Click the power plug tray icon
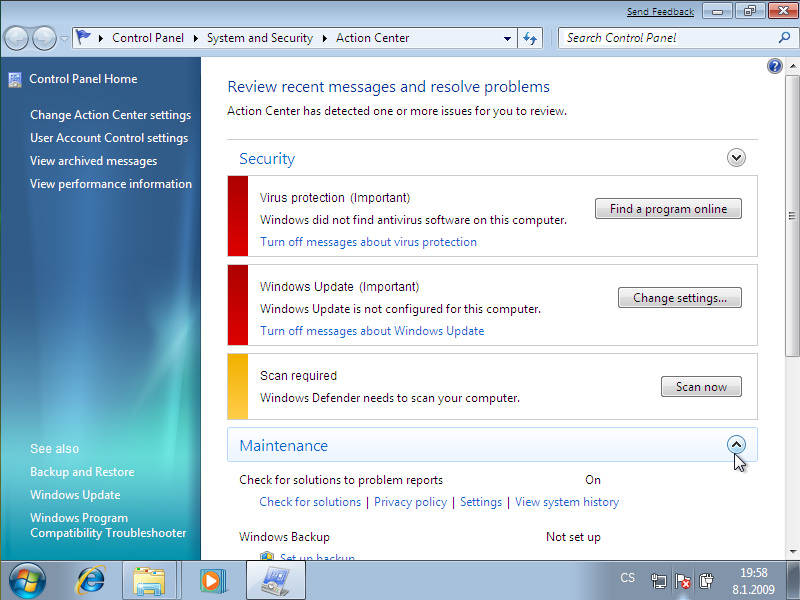Screen dimensions: 800x600 [706, 581]
